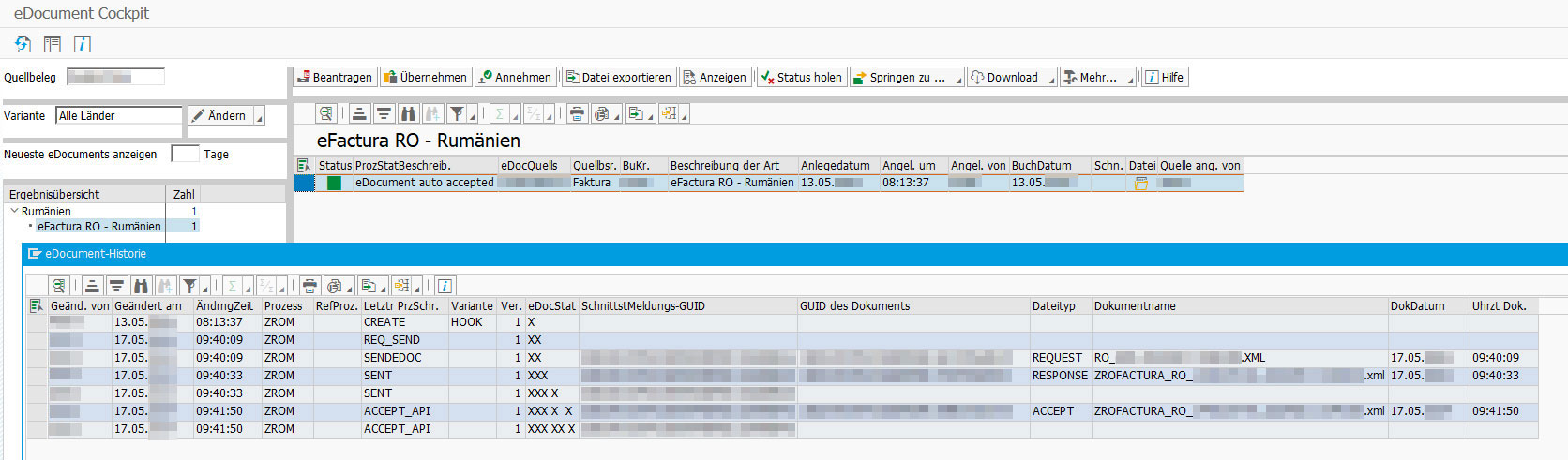The height and width of the screenshot is (460, 1568).
Task: Select the CREATE history row via its row selector
Action: (37, 322)
